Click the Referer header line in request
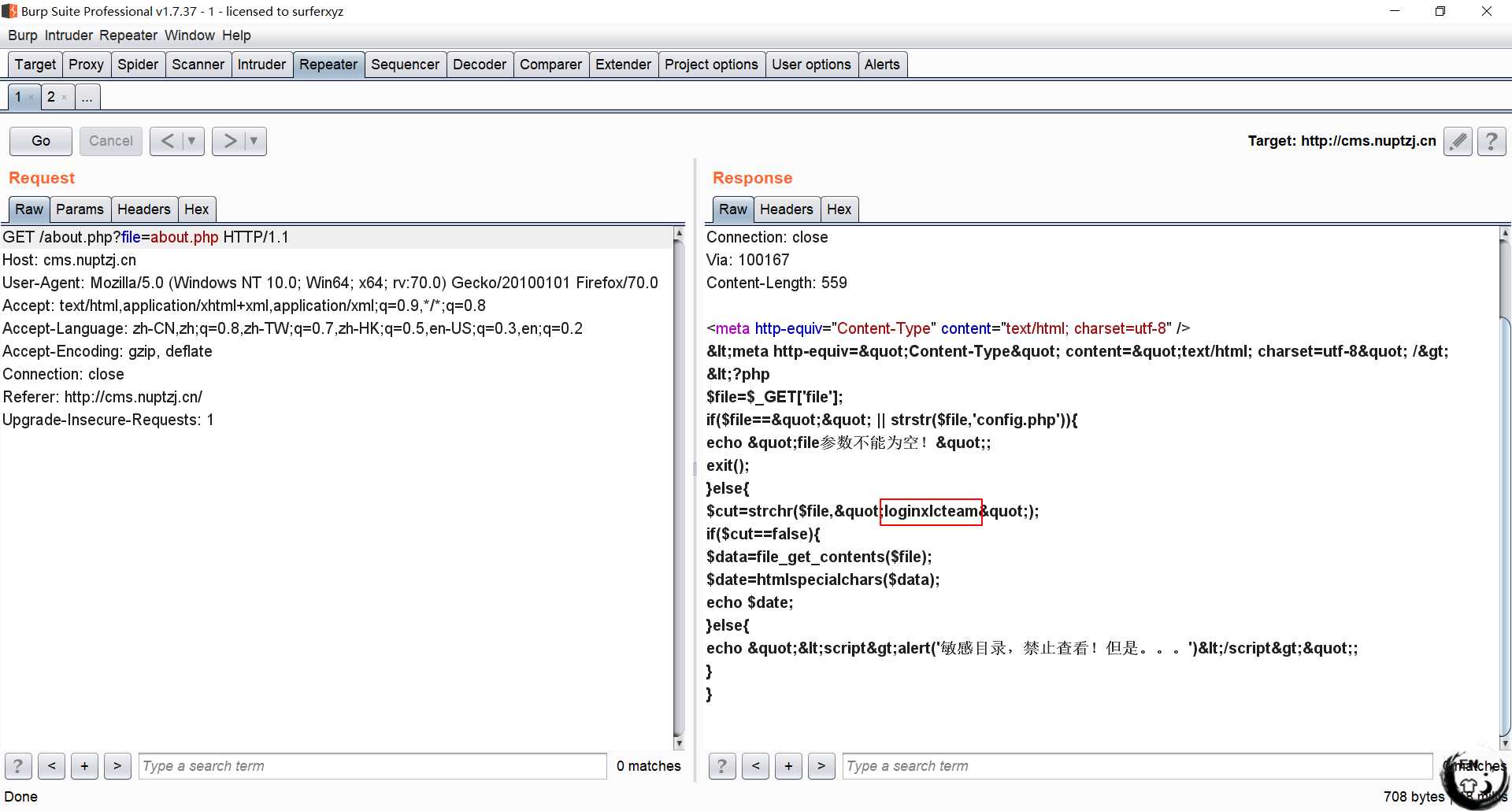 tap(102, 397)
